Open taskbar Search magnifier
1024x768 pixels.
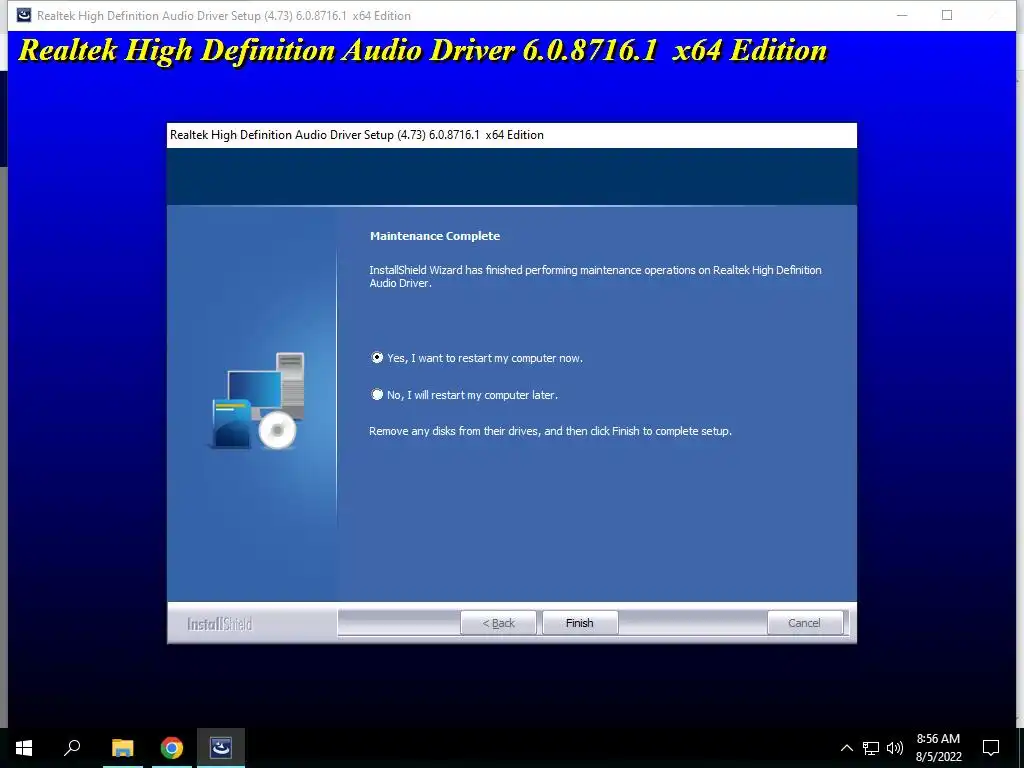tap(72, 748)
